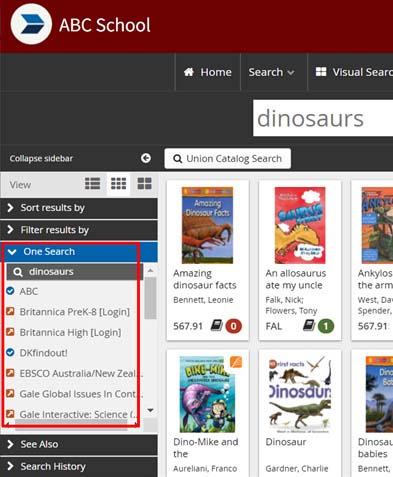
Task: Click An allosaurus ate my uncle title
Action: 296,279
